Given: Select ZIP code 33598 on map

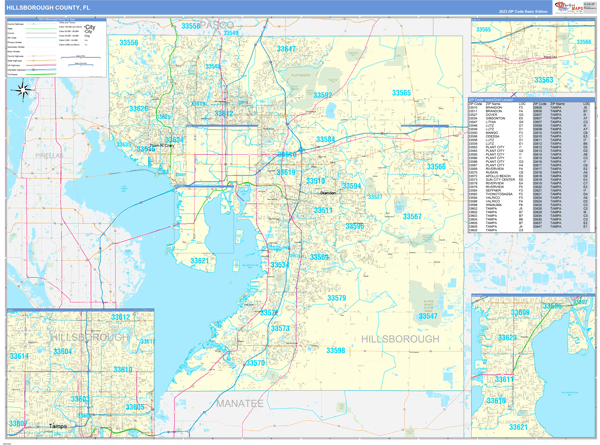Looking at the screenshot, I should pyautogui.click(x=336, y=351).
